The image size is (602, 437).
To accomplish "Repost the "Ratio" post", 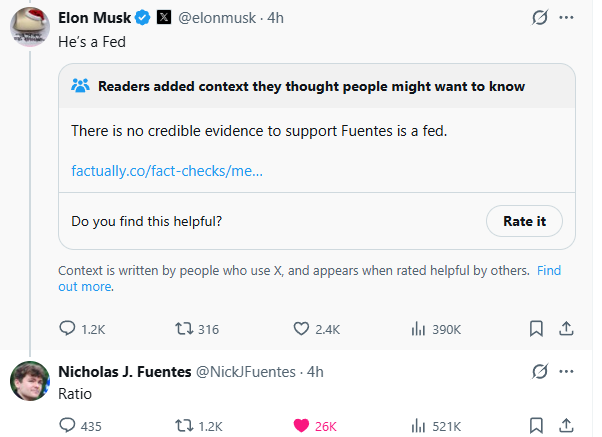I will [184, 425].
